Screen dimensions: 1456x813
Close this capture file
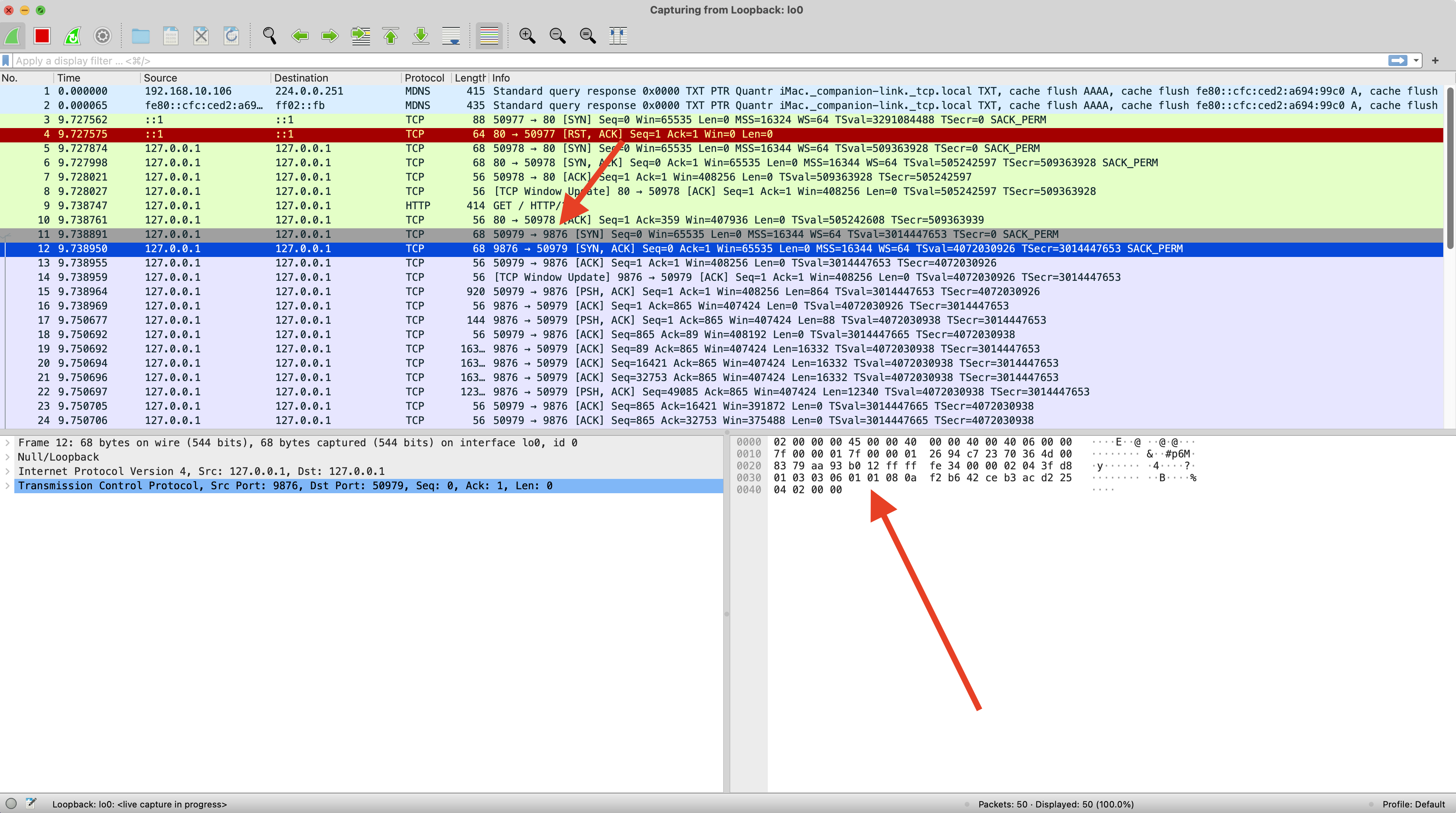tap(200, 35)
